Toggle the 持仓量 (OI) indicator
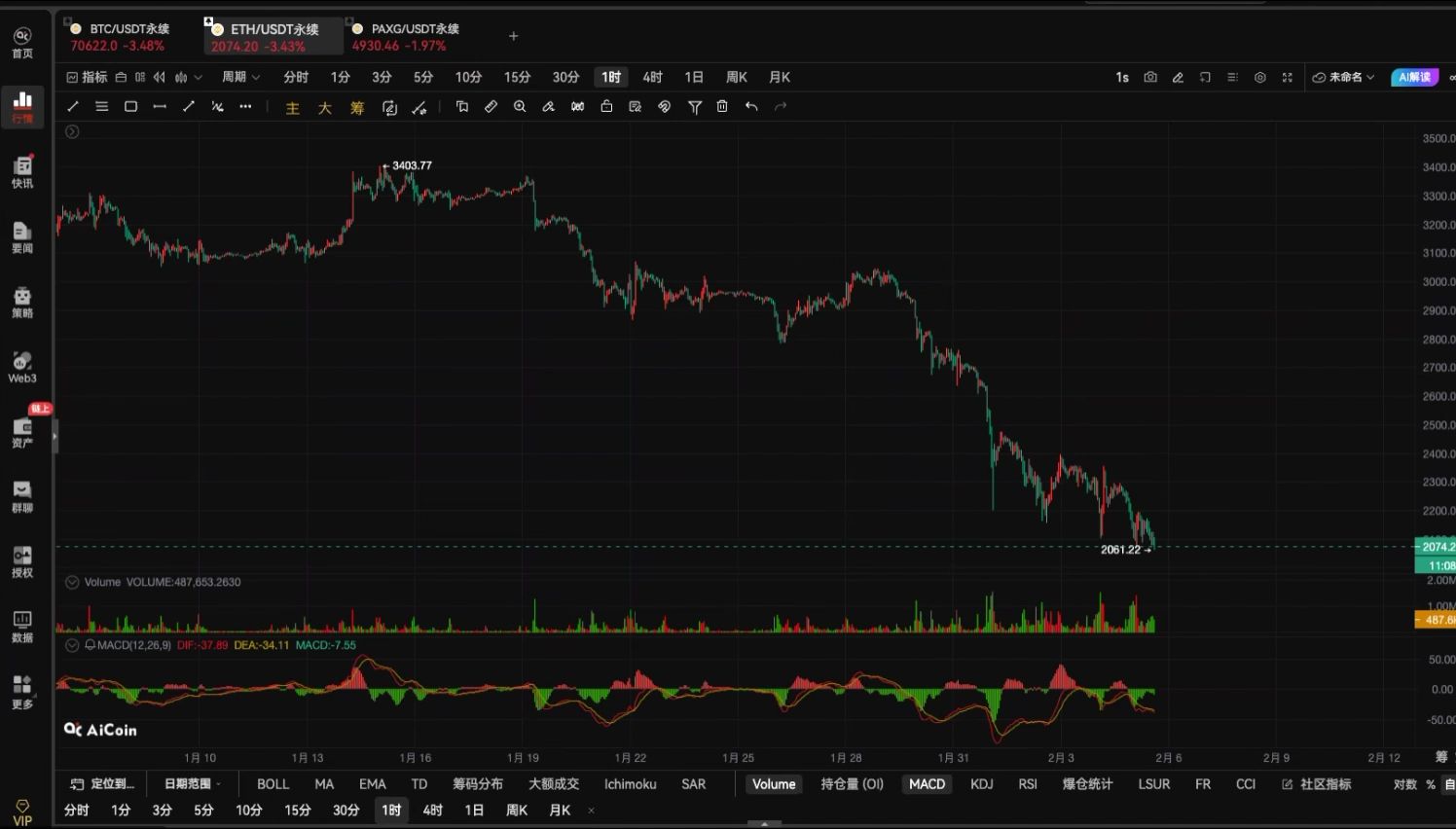The image size is (1456, 829). 852,784
